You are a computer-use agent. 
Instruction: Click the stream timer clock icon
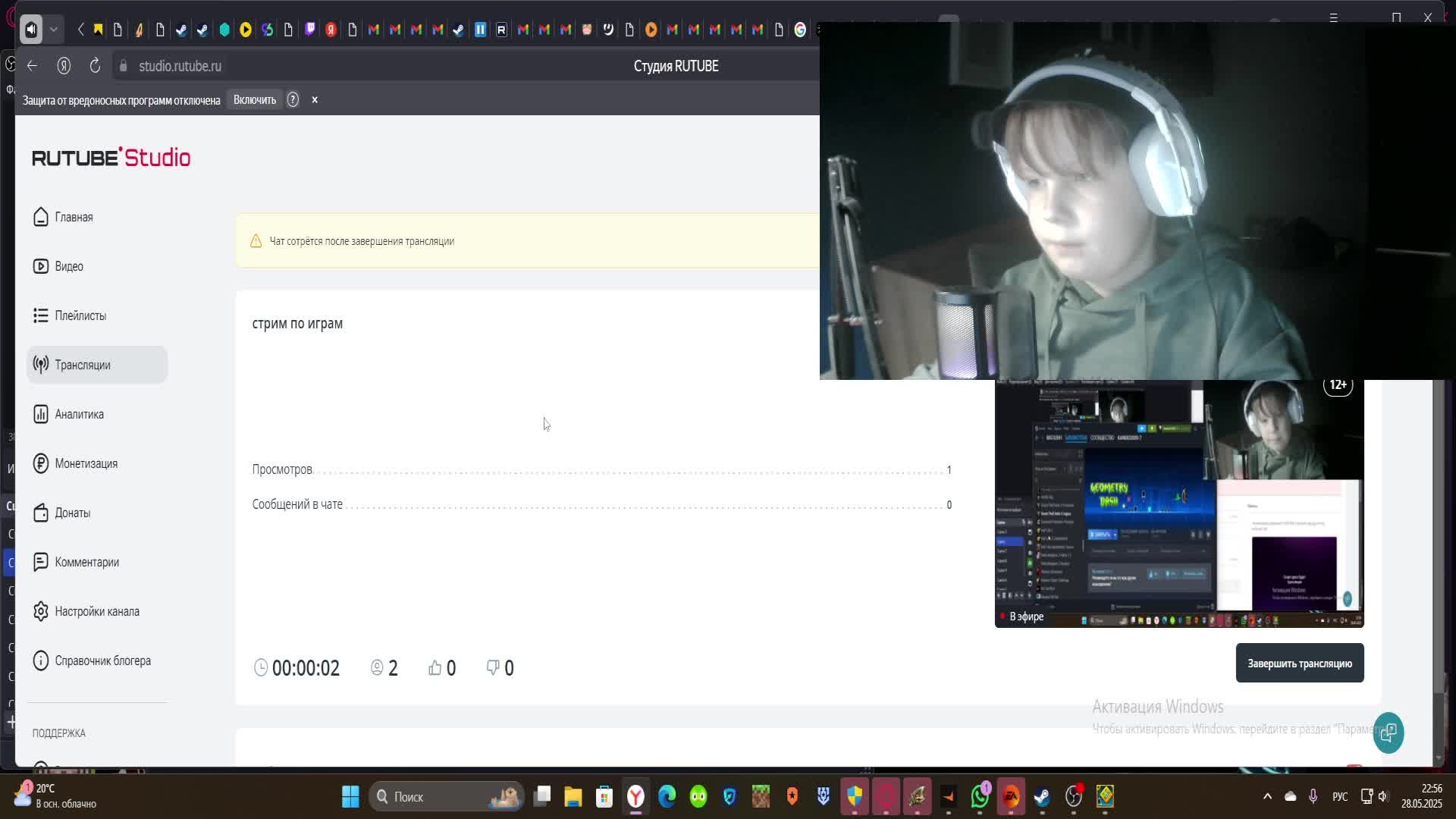tap(261, 667)
